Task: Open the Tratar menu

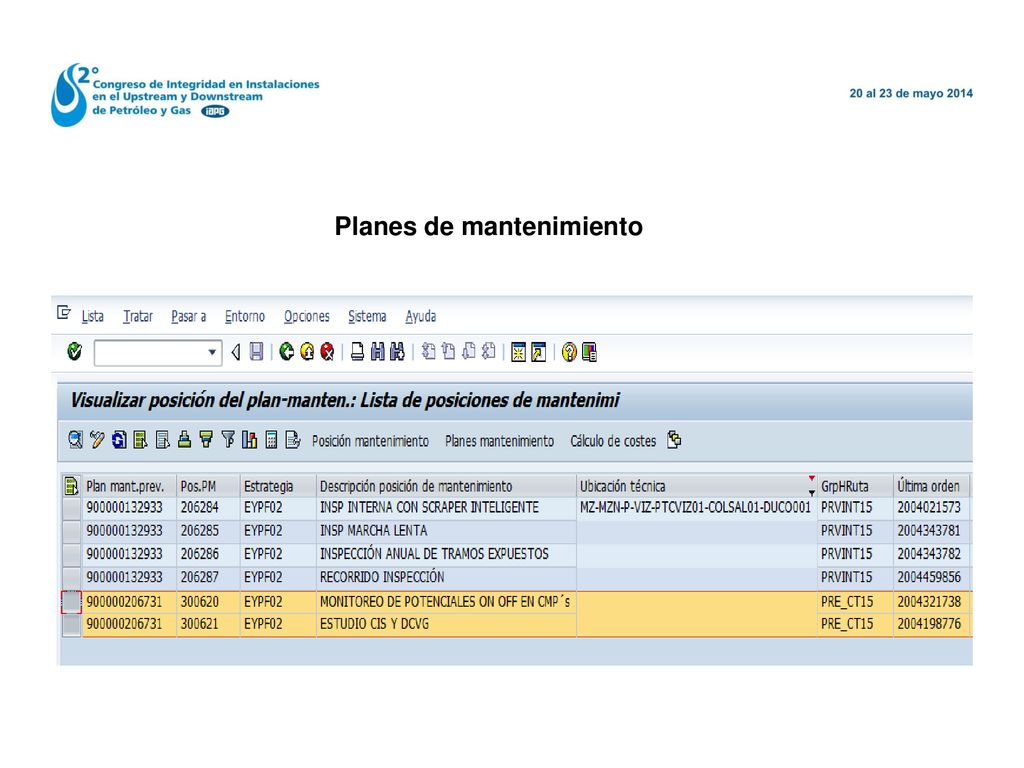Action: tap(138, 316)
